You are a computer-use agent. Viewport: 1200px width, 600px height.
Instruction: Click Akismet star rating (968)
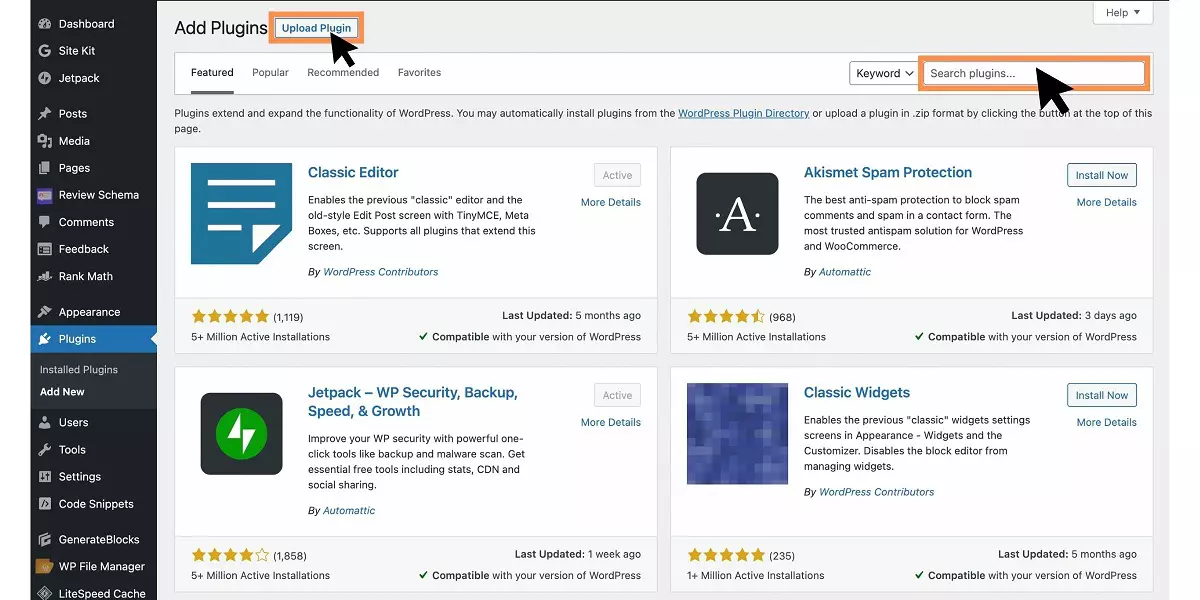pyautogui.click(x=726, y=316)
